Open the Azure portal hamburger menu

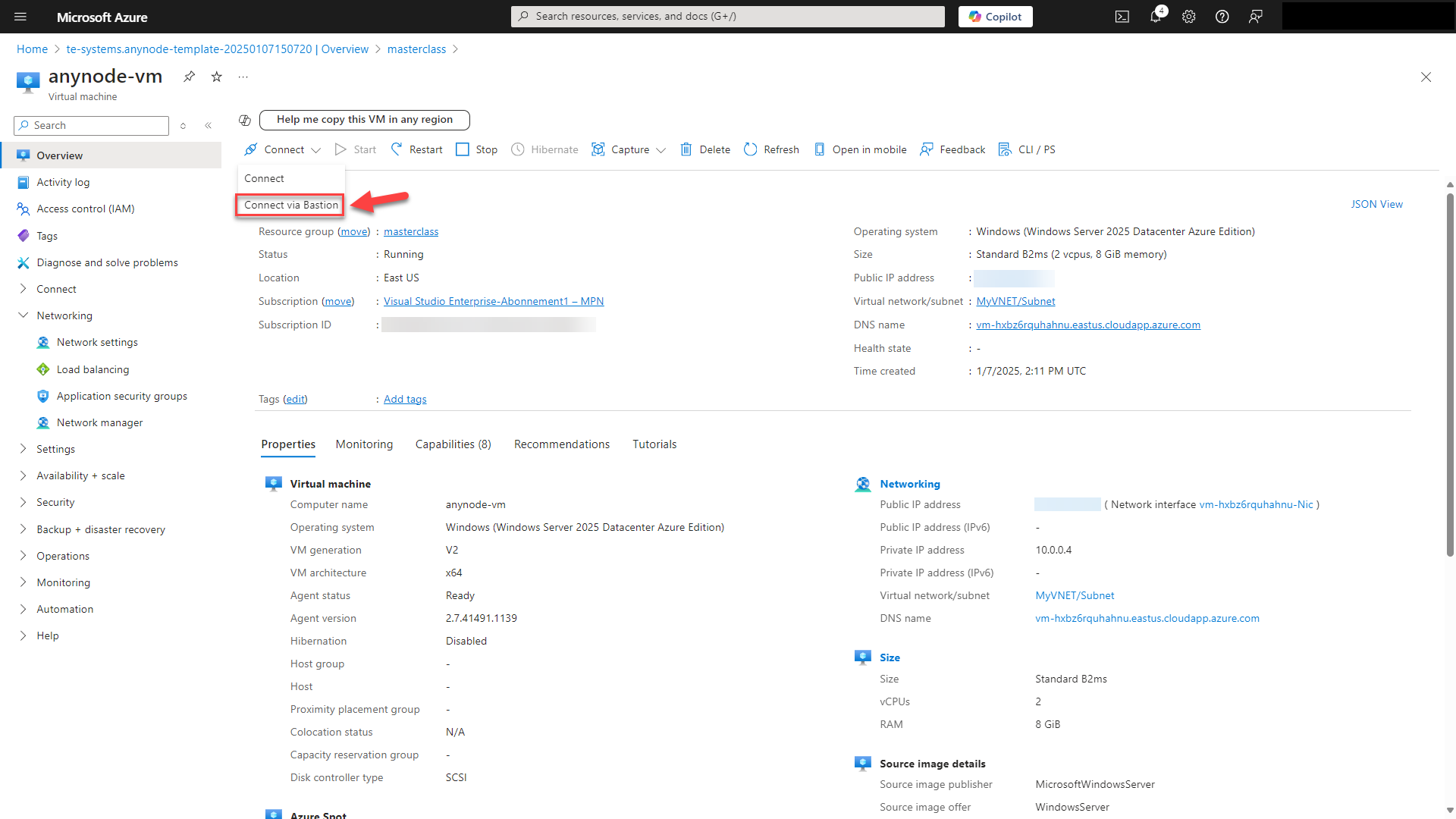[20, 17]
